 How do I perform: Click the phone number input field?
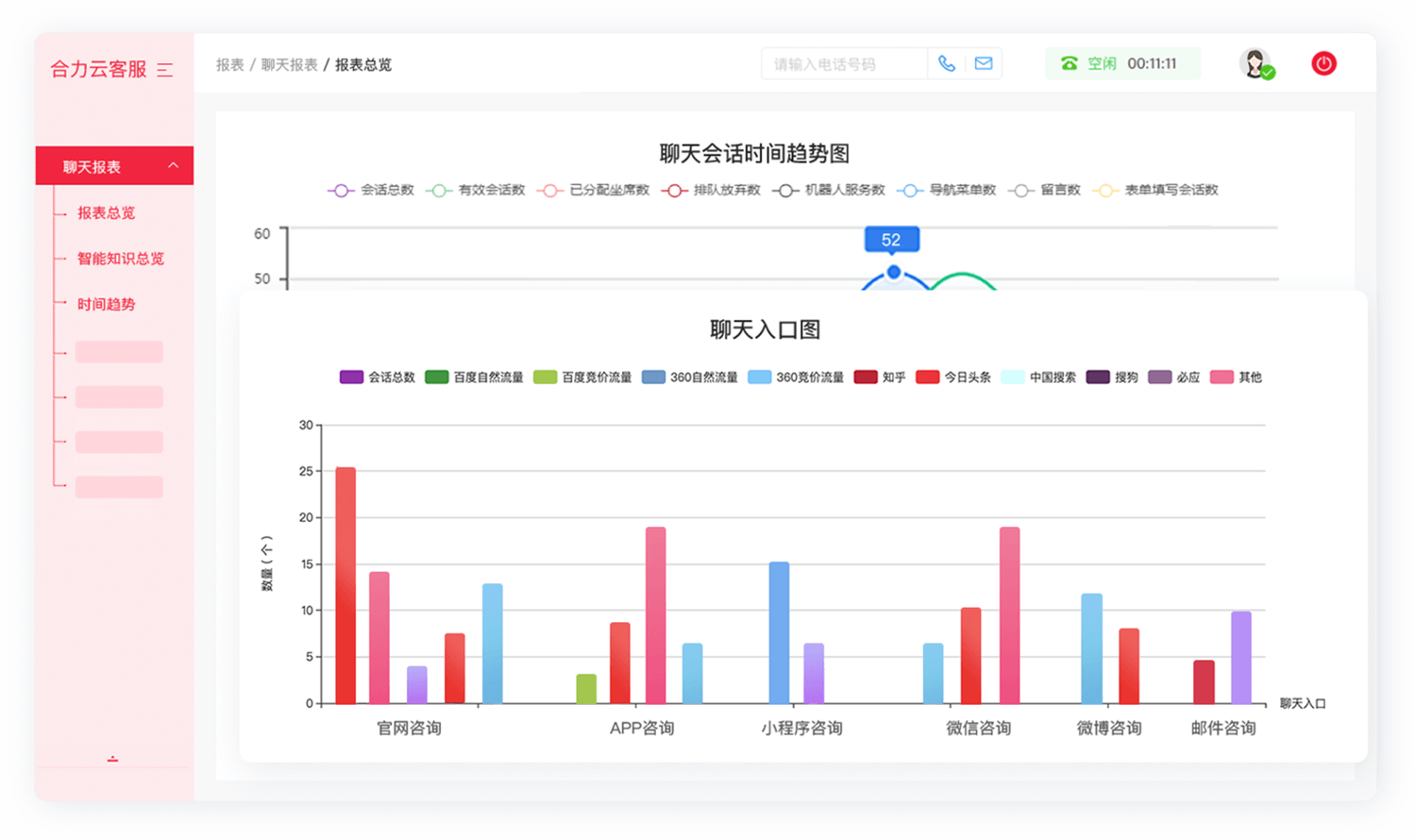(x=840, y=63)
